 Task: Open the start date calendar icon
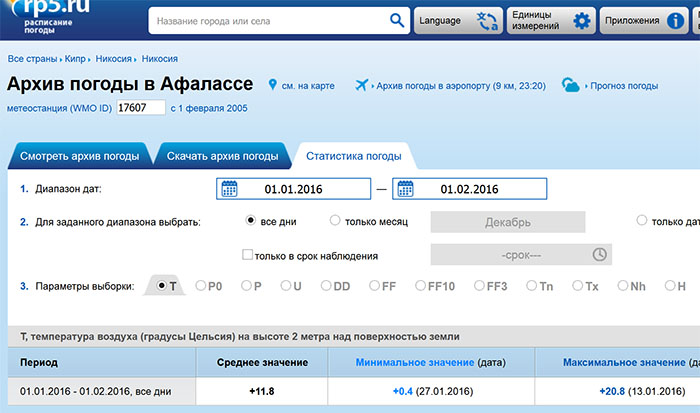tap(228, 189)
